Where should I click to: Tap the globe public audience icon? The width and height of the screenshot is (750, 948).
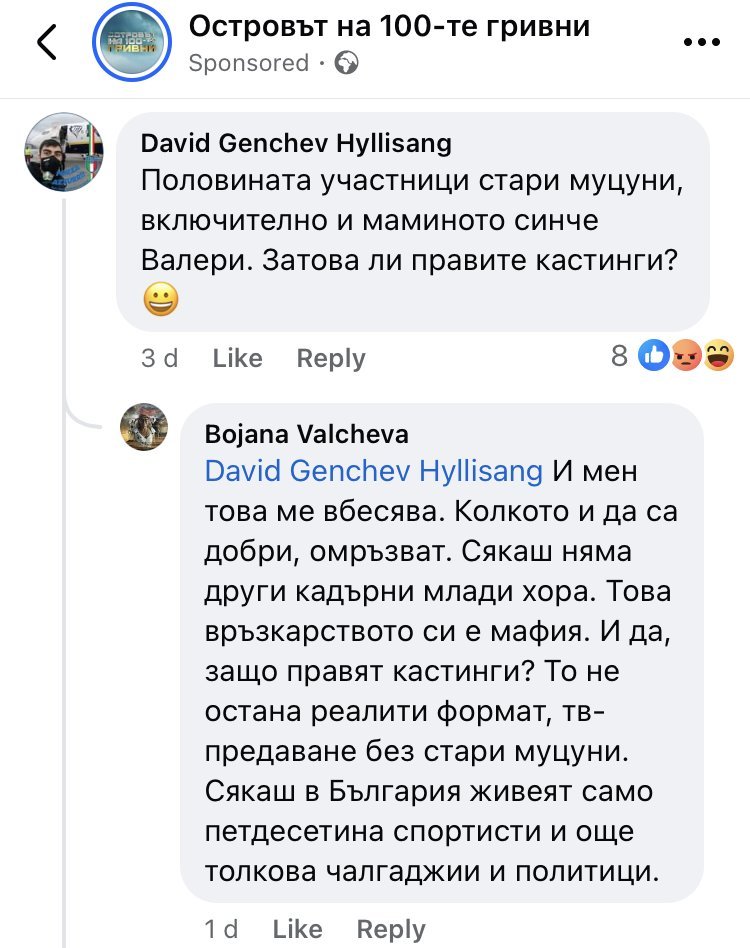click(347, 63)
